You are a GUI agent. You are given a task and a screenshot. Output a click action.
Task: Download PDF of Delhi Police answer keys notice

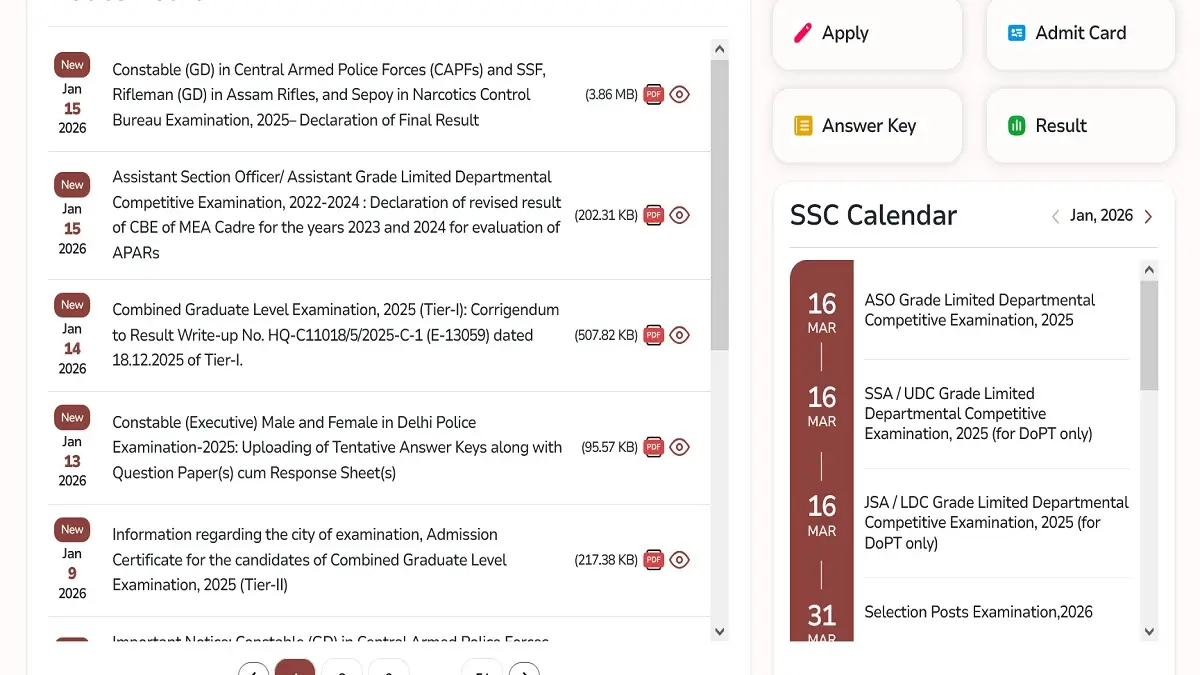[x=653, y=447]
